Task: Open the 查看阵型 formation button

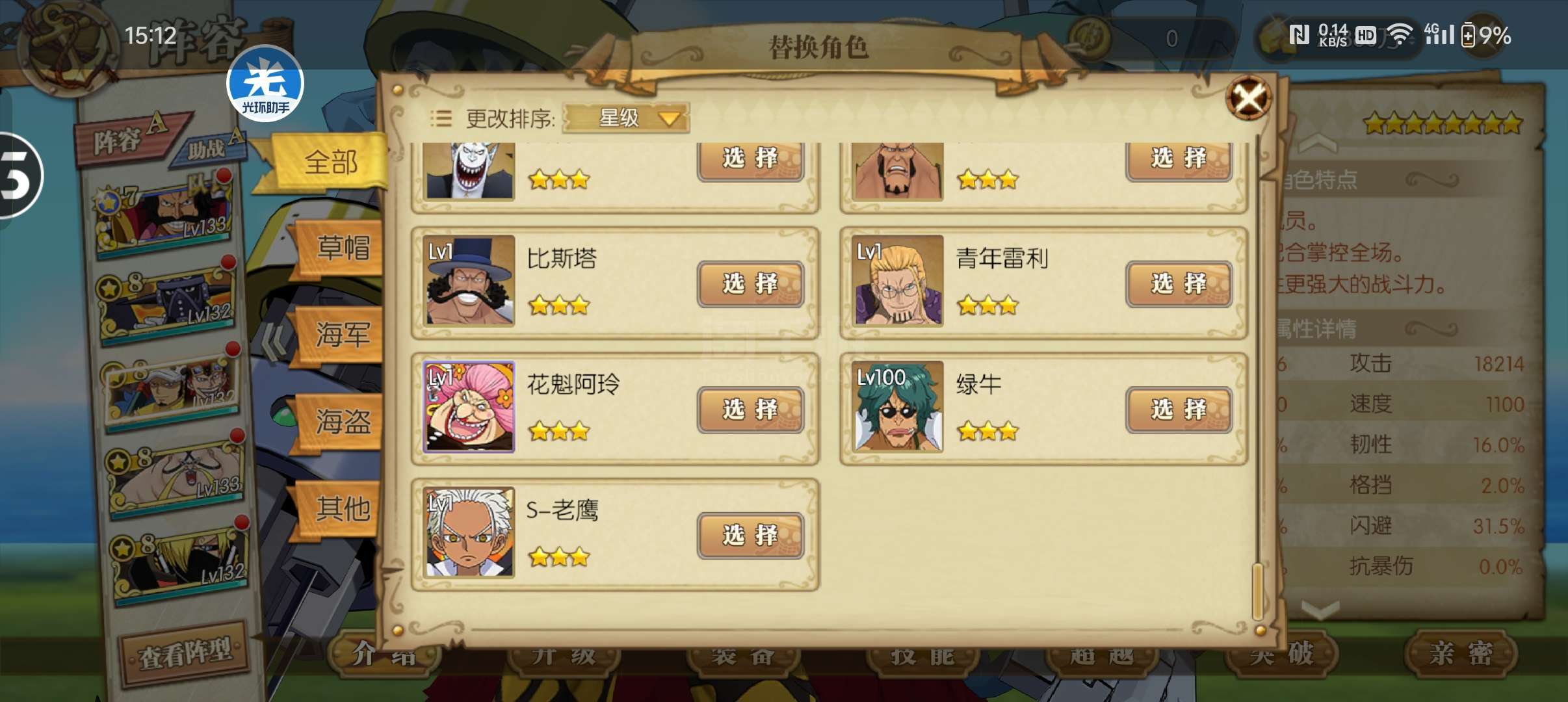Action: pyautogui.click(x=185, y=653)
